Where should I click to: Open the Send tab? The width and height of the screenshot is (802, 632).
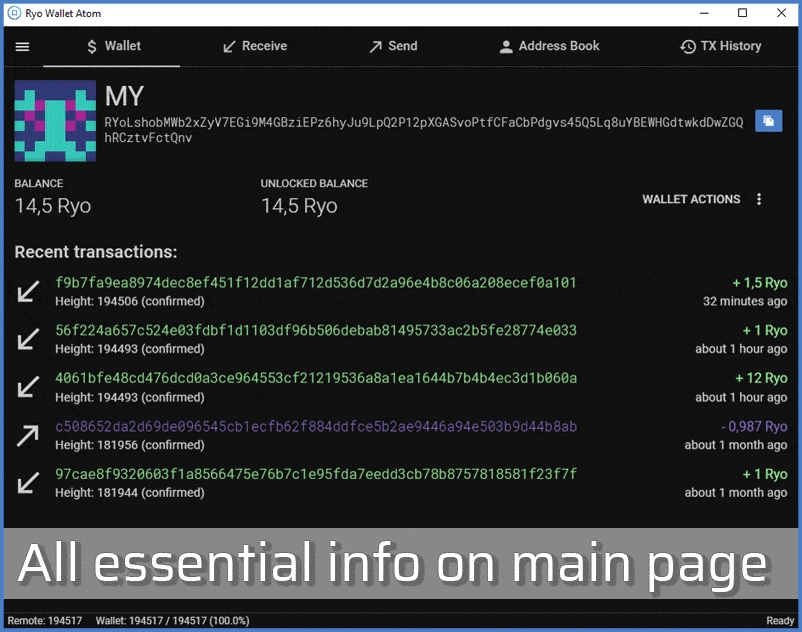(393, 47)
